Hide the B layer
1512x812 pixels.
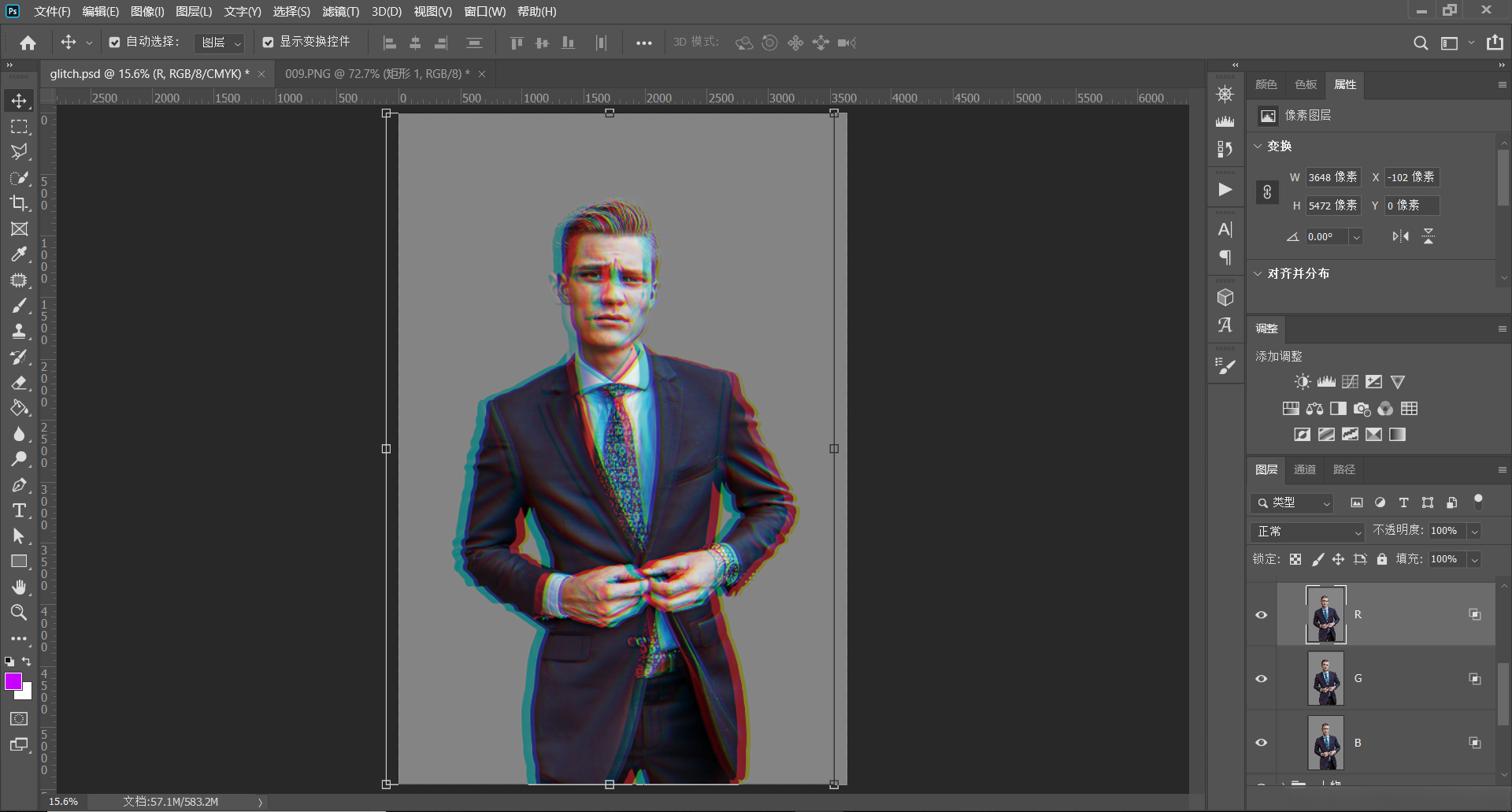(x=1261, y=743)
